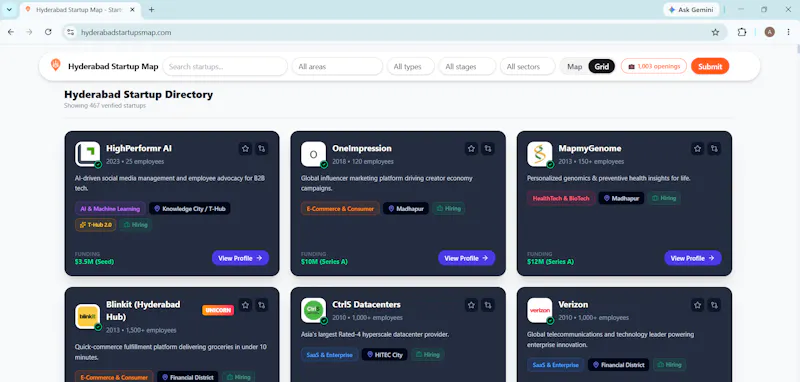Open the All stages dropdown
This screenshot has height=382, width=800.
click(467, 66)
